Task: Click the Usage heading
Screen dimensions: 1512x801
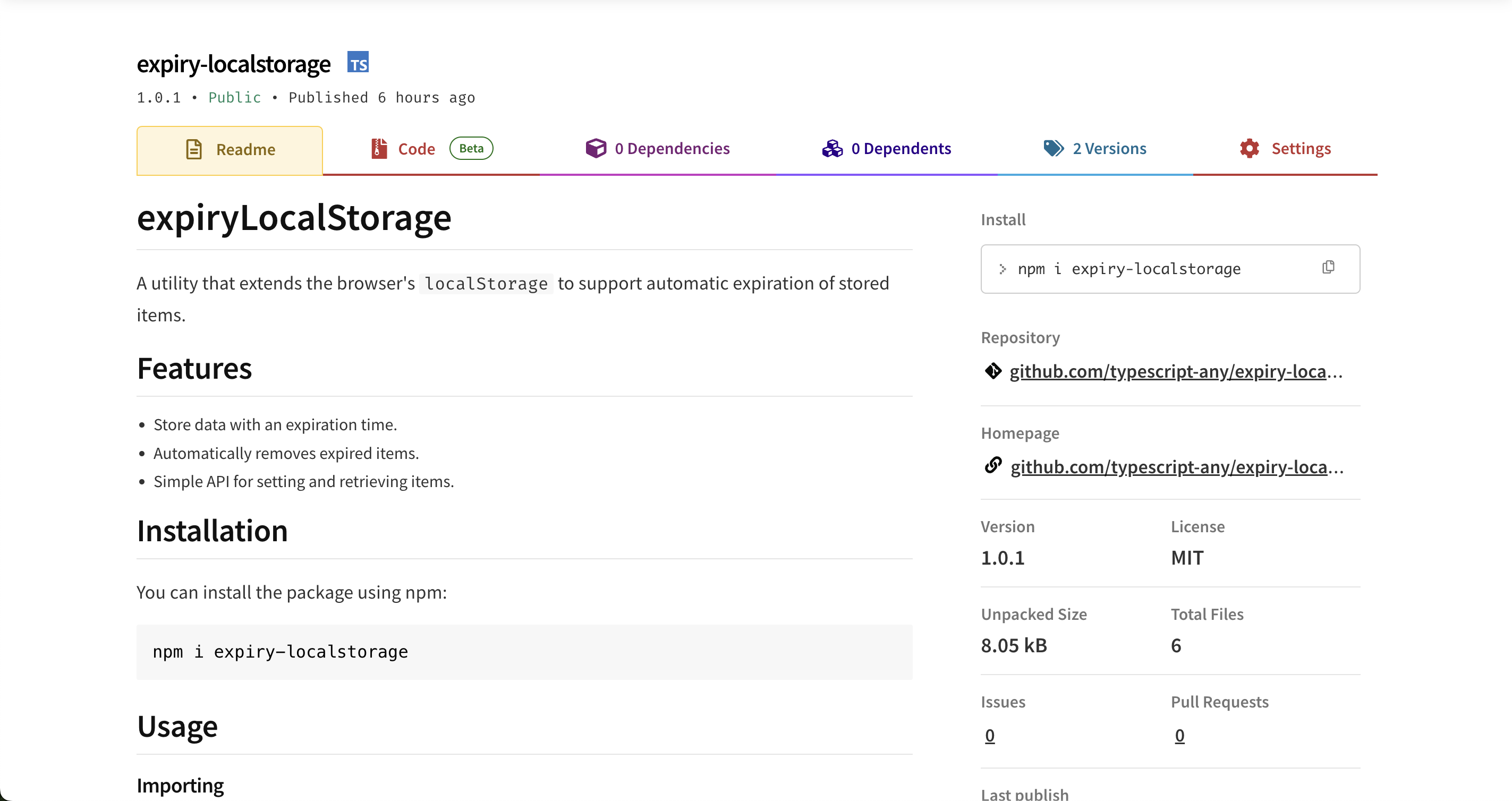Action: (177, 727)
